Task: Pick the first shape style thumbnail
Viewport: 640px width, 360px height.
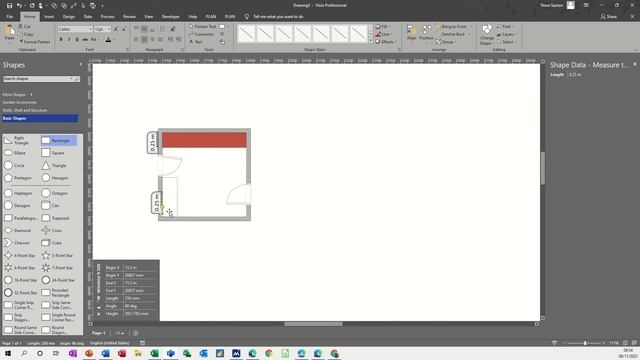Action: tap(247, 34)
